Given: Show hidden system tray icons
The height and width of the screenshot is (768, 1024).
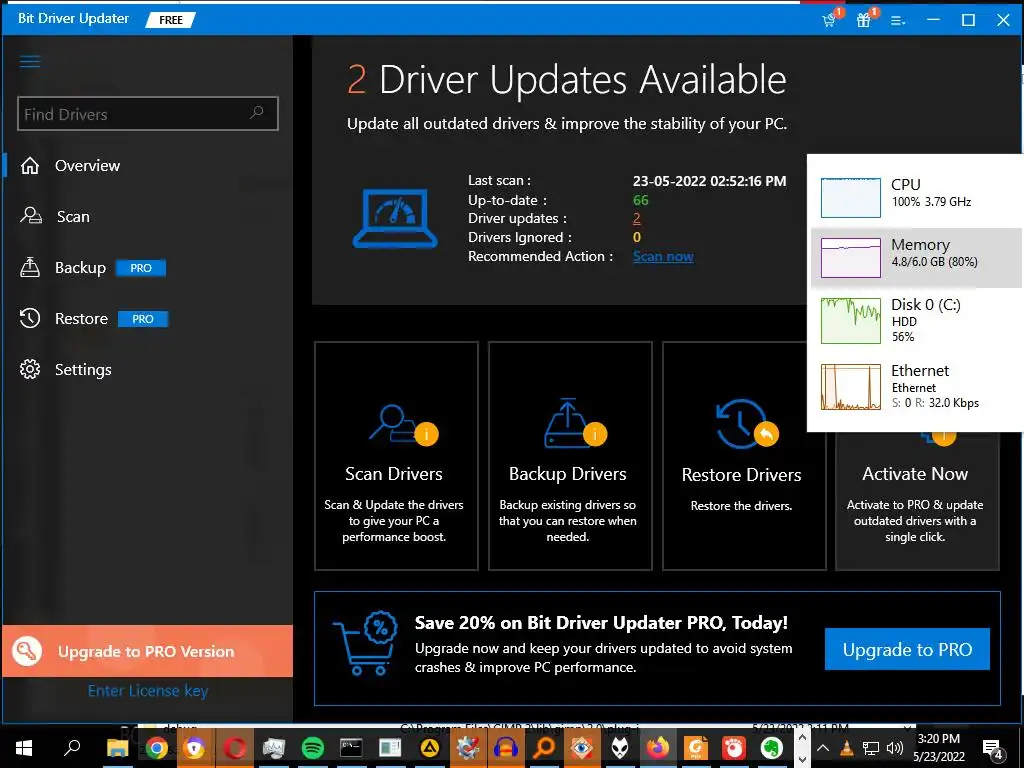Looking at the screenshot, I should point(823,748).
